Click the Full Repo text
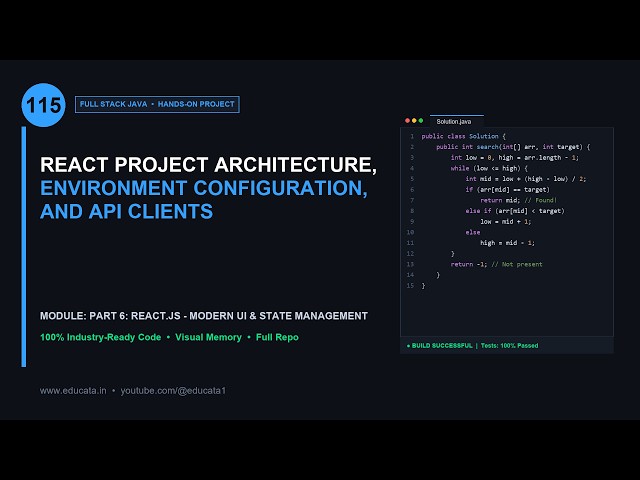 point(277,337)
